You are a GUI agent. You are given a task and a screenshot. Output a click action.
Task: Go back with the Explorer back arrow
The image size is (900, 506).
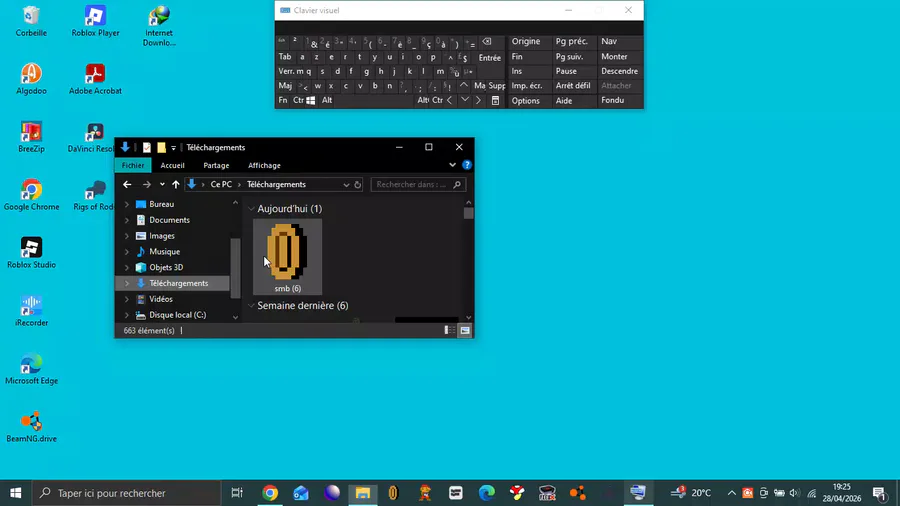click(127, 185)
